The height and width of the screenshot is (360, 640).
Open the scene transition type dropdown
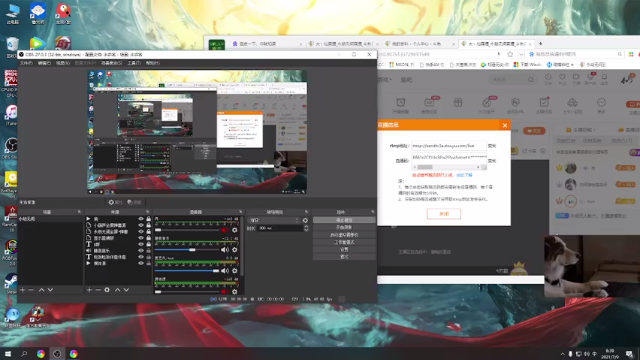click(274, 220)
